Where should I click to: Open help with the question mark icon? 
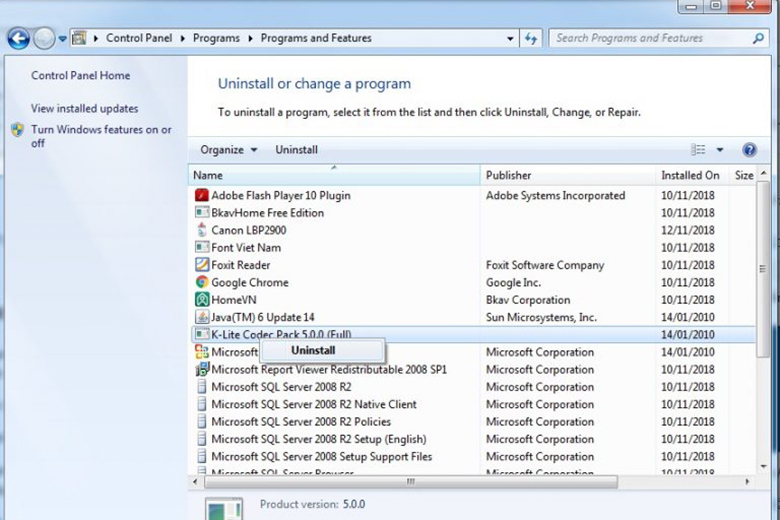(749, 150)
